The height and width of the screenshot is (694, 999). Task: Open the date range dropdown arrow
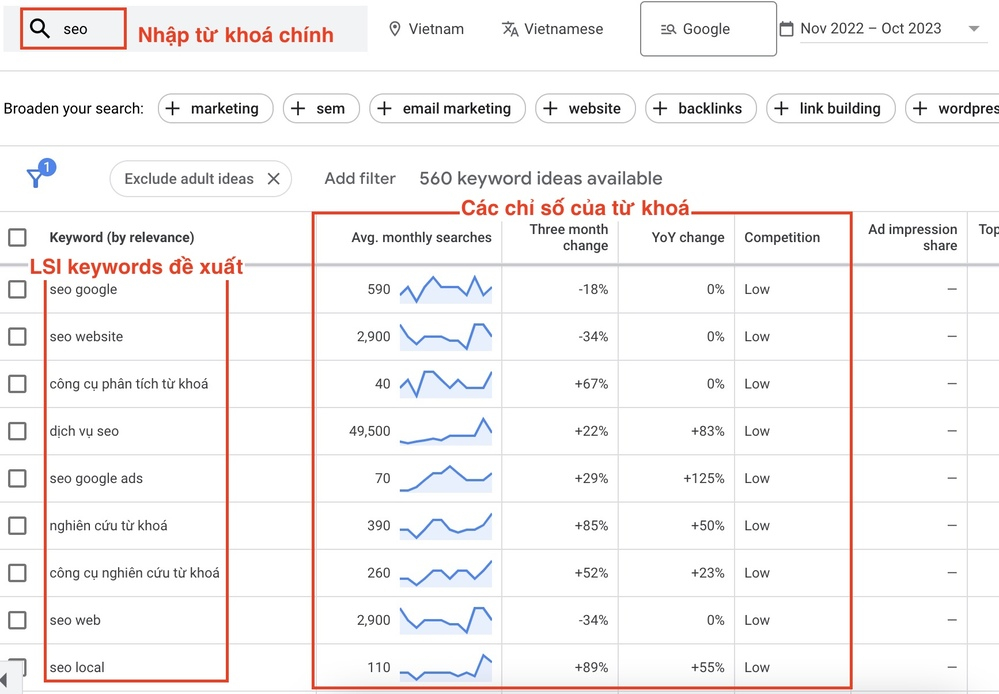(974, 29)
